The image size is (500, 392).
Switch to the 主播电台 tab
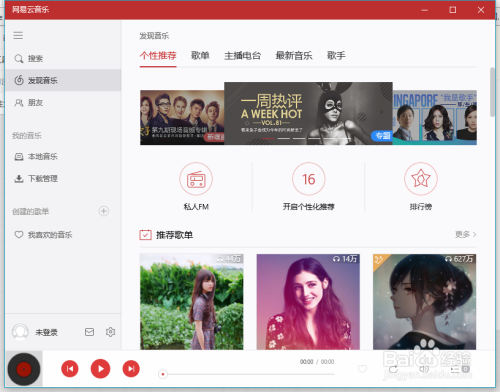pyautogui.click(x=242, y=55)
